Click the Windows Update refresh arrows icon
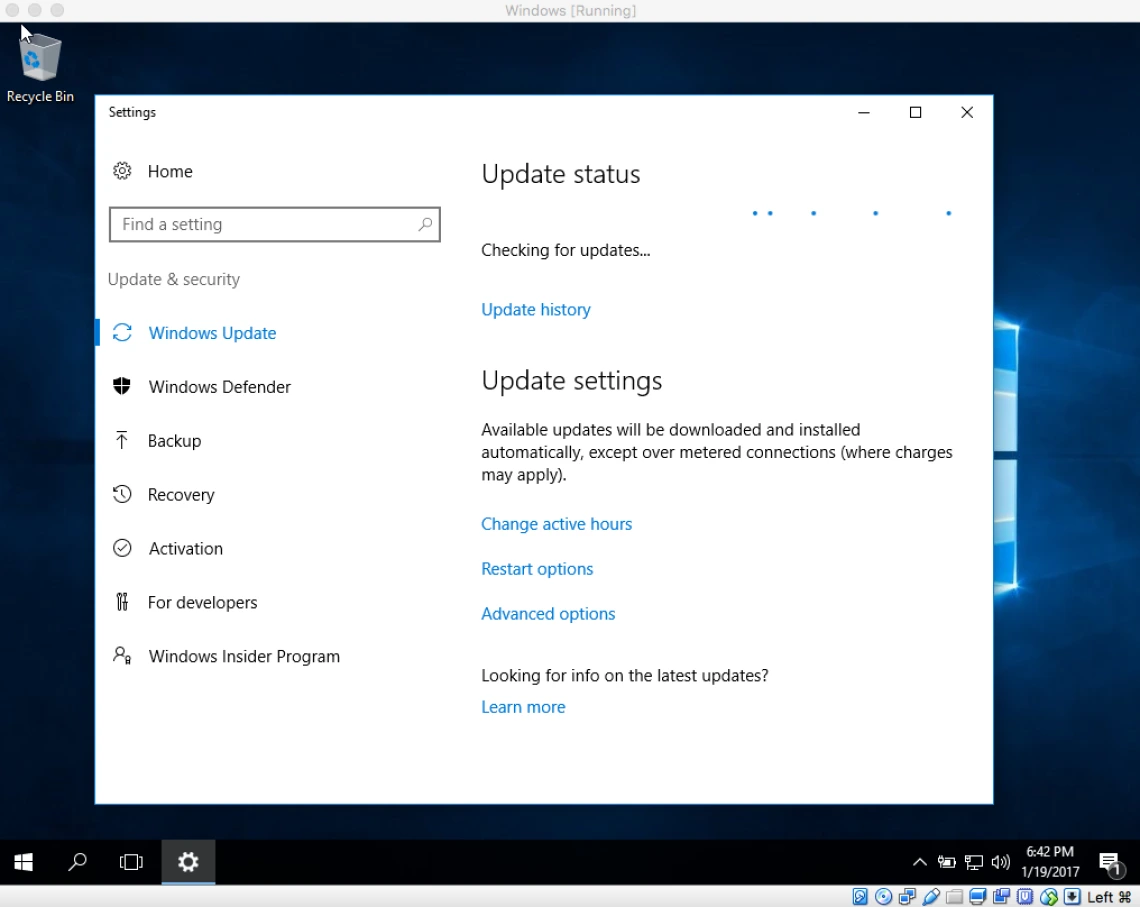Image resolution: width=1140 pixels, height=907 pixels. (x=122, y=333)
